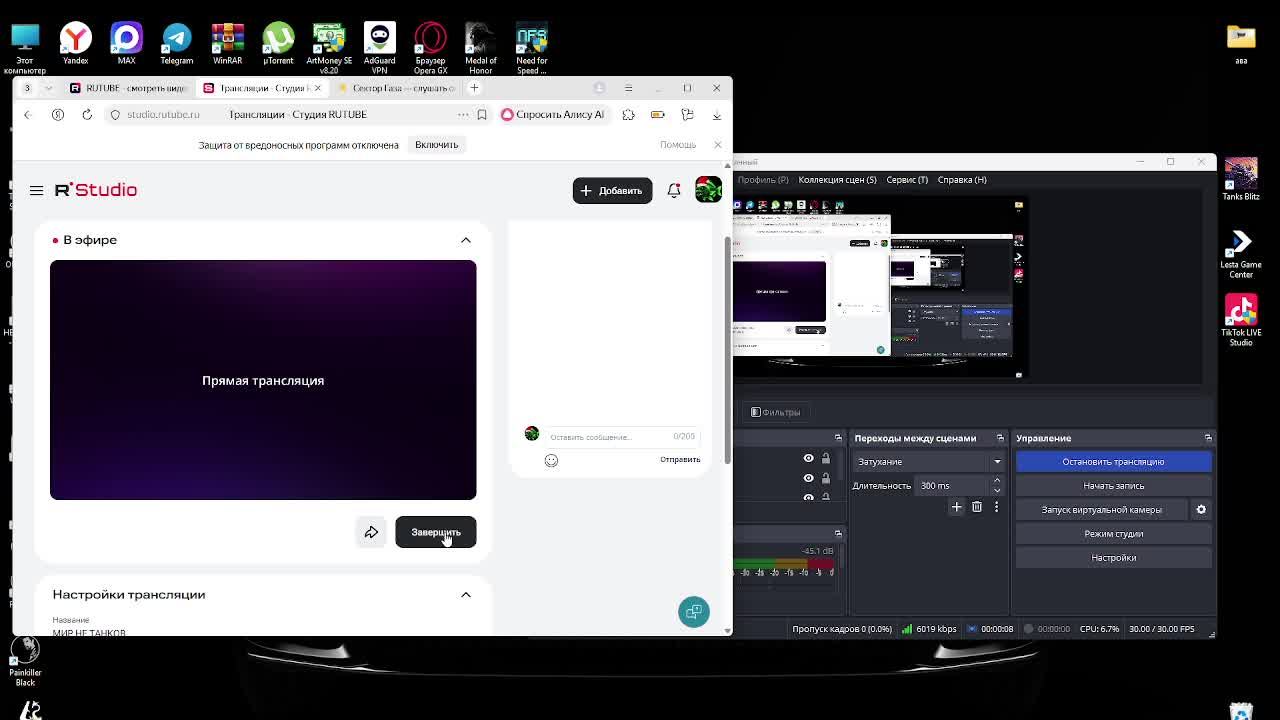Decrease the transition duration with the down arrow
The image size is (1280, 720).
(997, 491)
